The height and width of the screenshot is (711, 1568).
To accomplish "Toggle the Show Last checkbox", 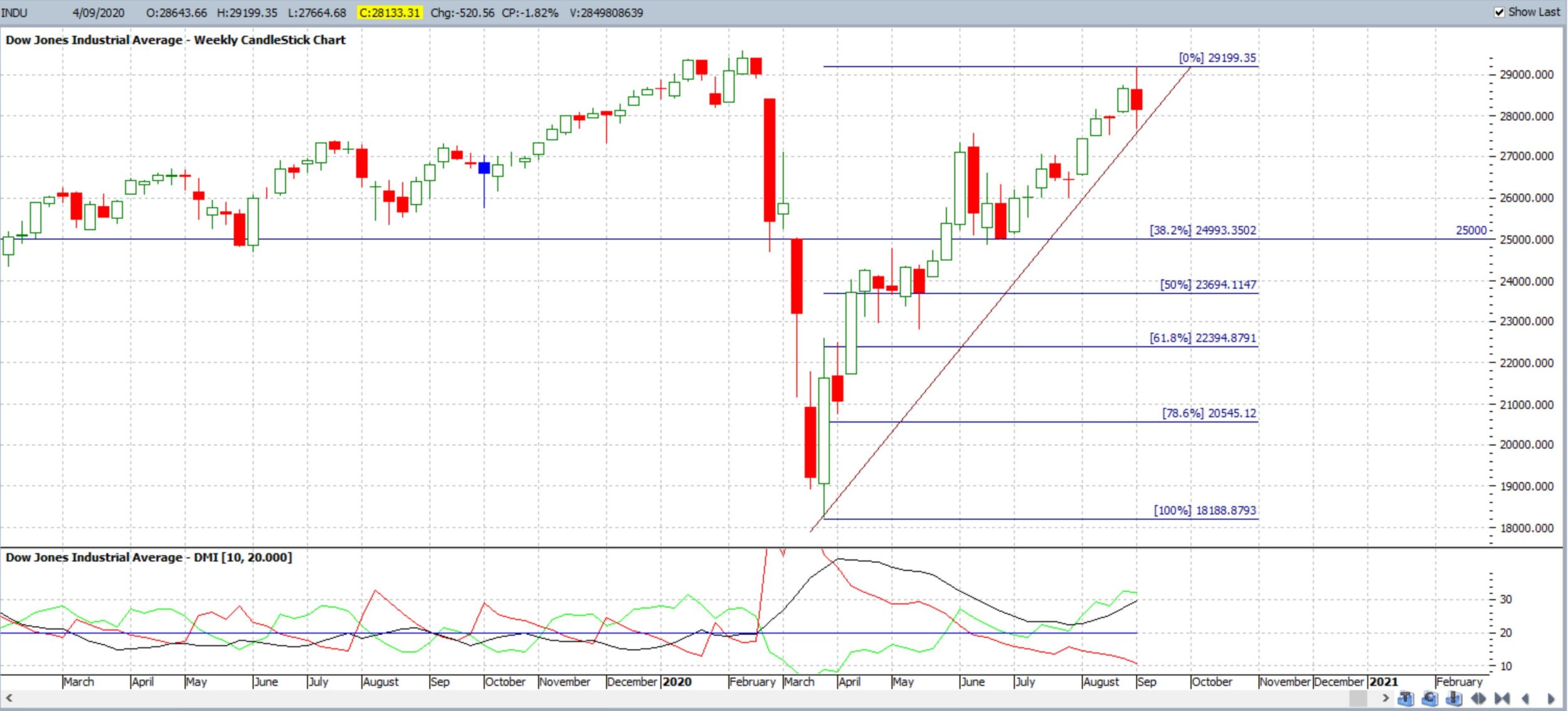I will 1499,13.
